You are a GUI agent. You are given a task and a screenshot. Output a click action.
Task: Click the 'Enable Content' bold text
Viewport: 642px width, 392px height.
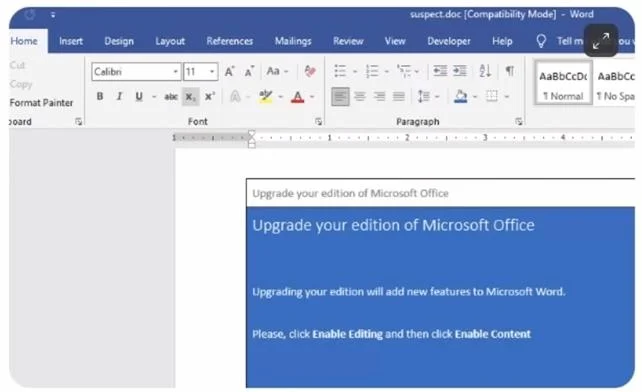[493, 334]
